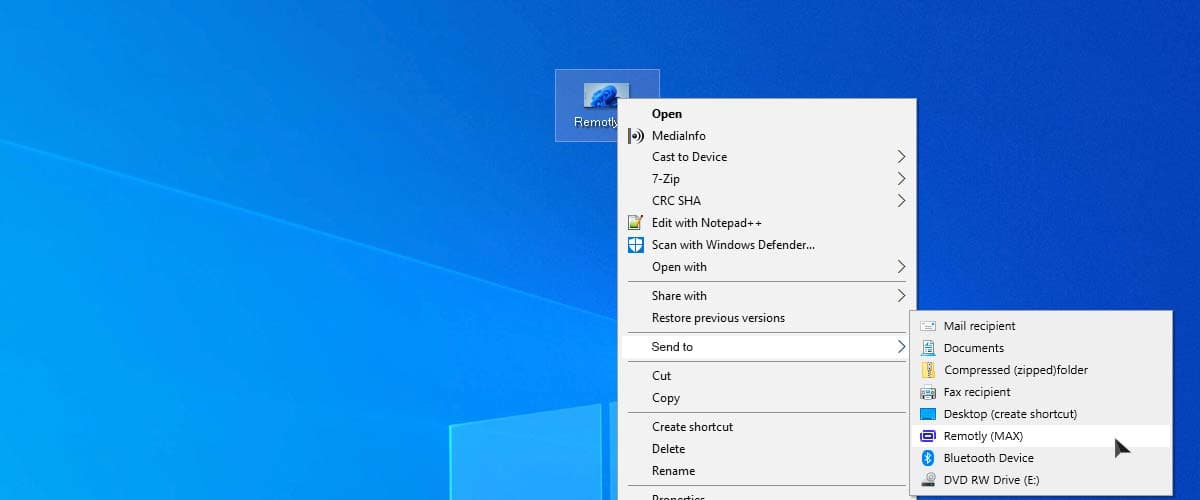This screenshot has height=500, width=1200.
Task: Send to Compressed (zipped) folder
Action: [x=1041, y=370]
